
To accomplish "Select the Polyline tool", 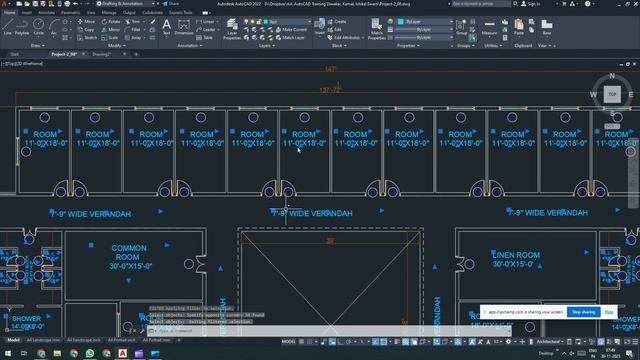I will tap(22, 27).
